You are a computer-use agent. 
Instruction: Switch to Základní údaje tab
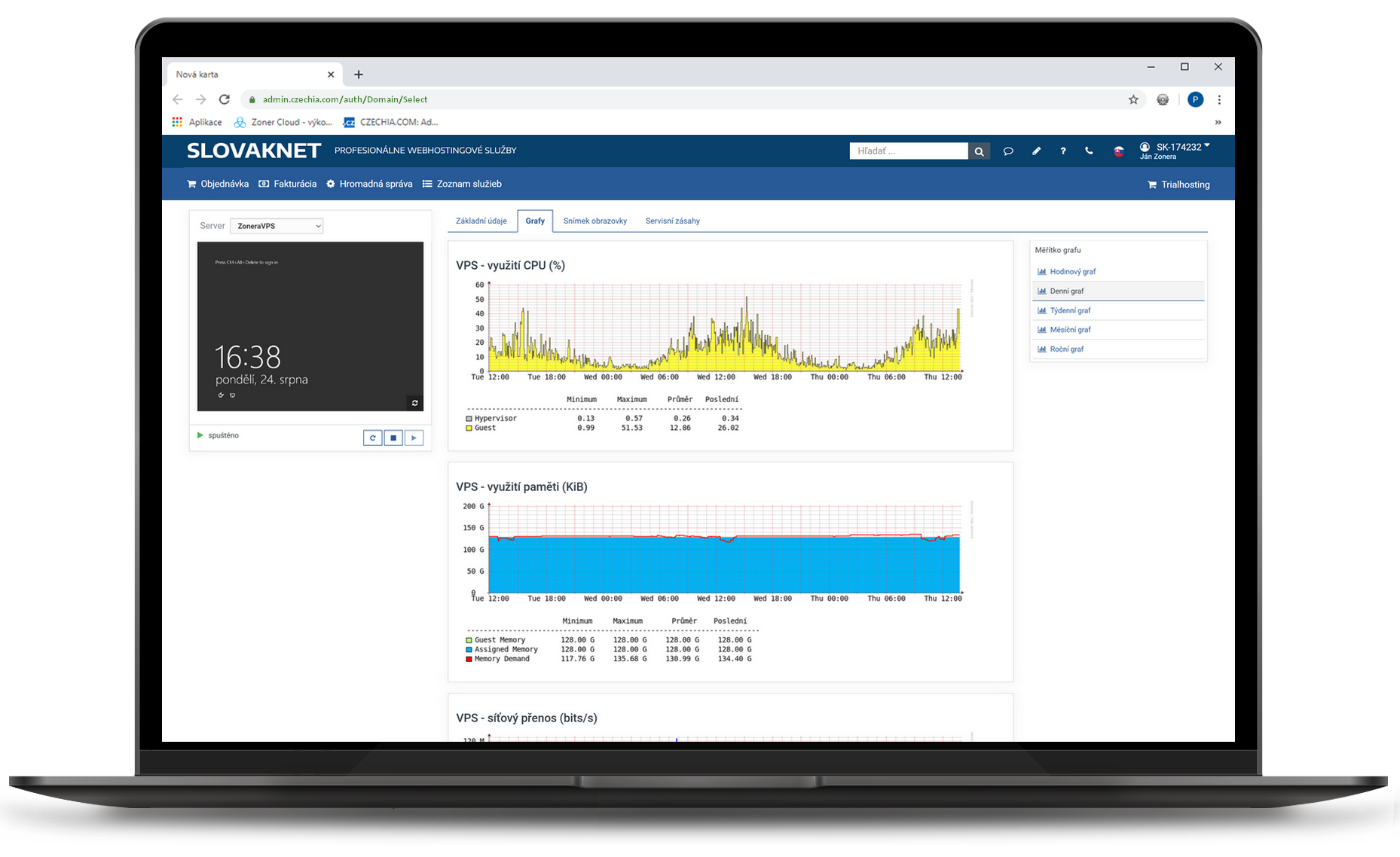coord(481,221)
